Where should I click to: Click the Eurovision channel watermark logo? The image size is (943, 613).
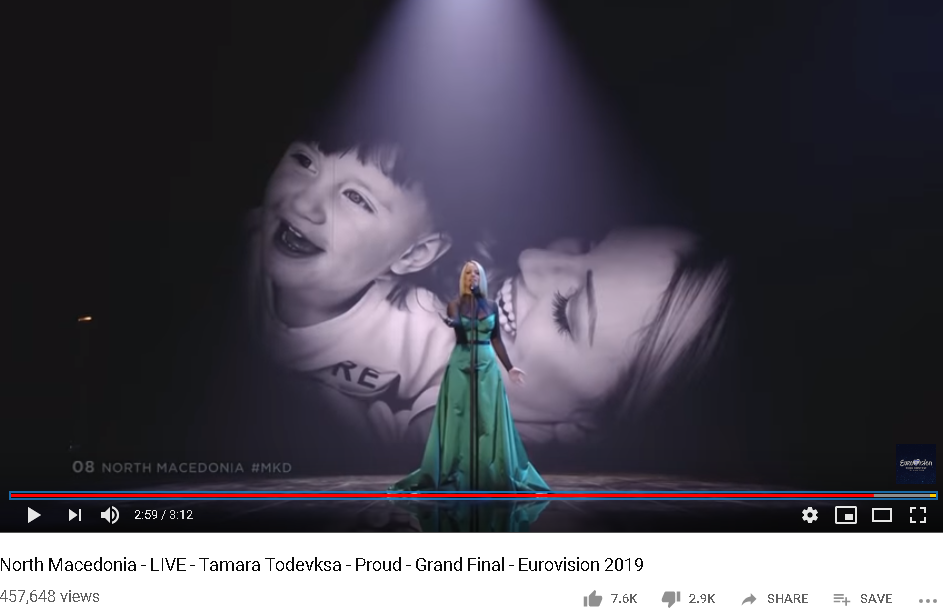[915, 464]
